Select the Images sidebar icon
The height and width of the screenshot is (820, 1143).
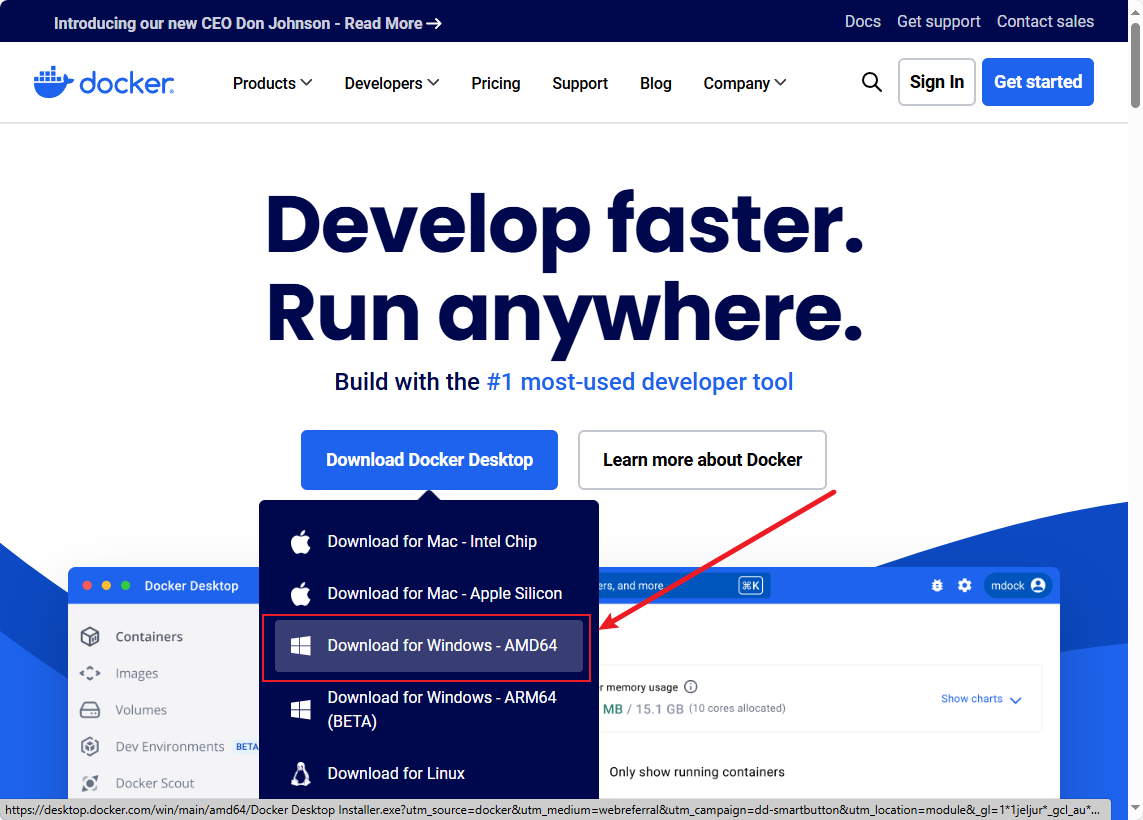click(x=90, y=674)
